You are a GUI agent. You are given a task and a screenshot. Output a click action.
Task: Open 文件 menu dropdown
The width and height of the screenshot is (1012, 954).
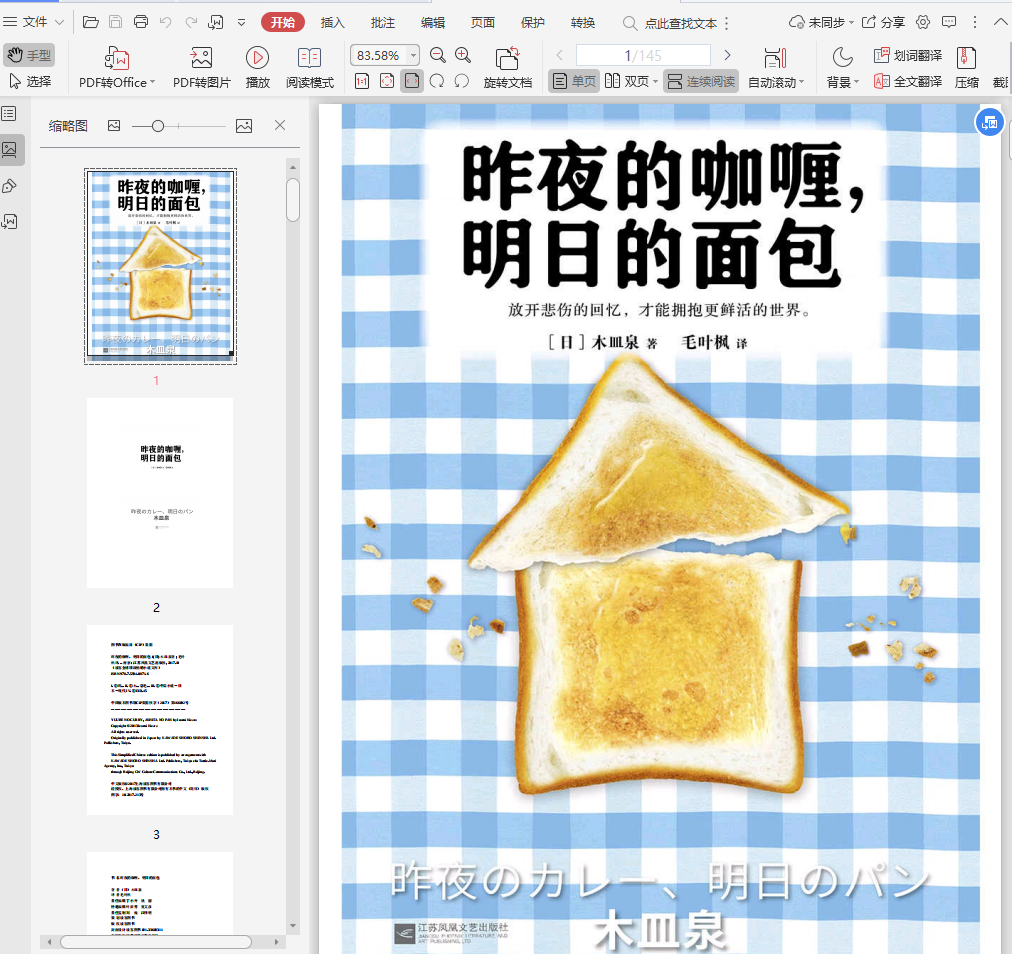[x=34, y=23]
